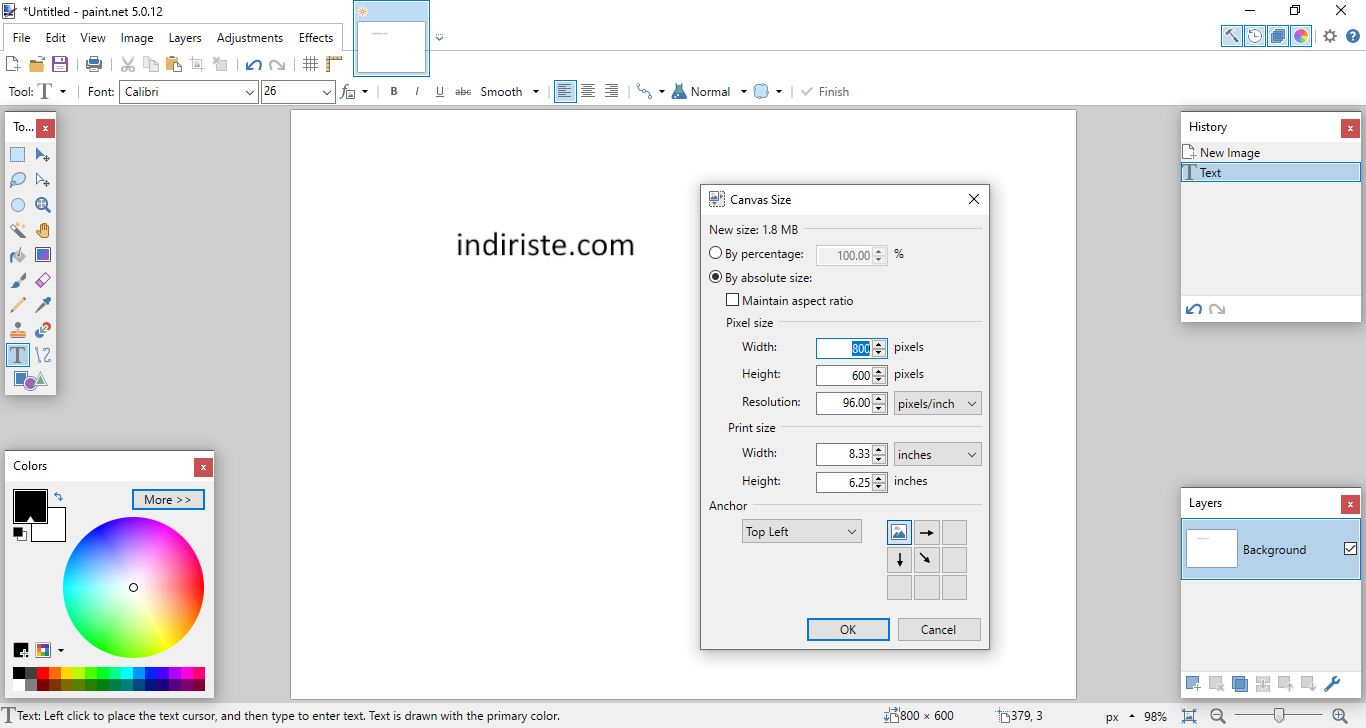Screen dimensions: 1366x728
Task: Open the Image menu
Action: (137, 38)
